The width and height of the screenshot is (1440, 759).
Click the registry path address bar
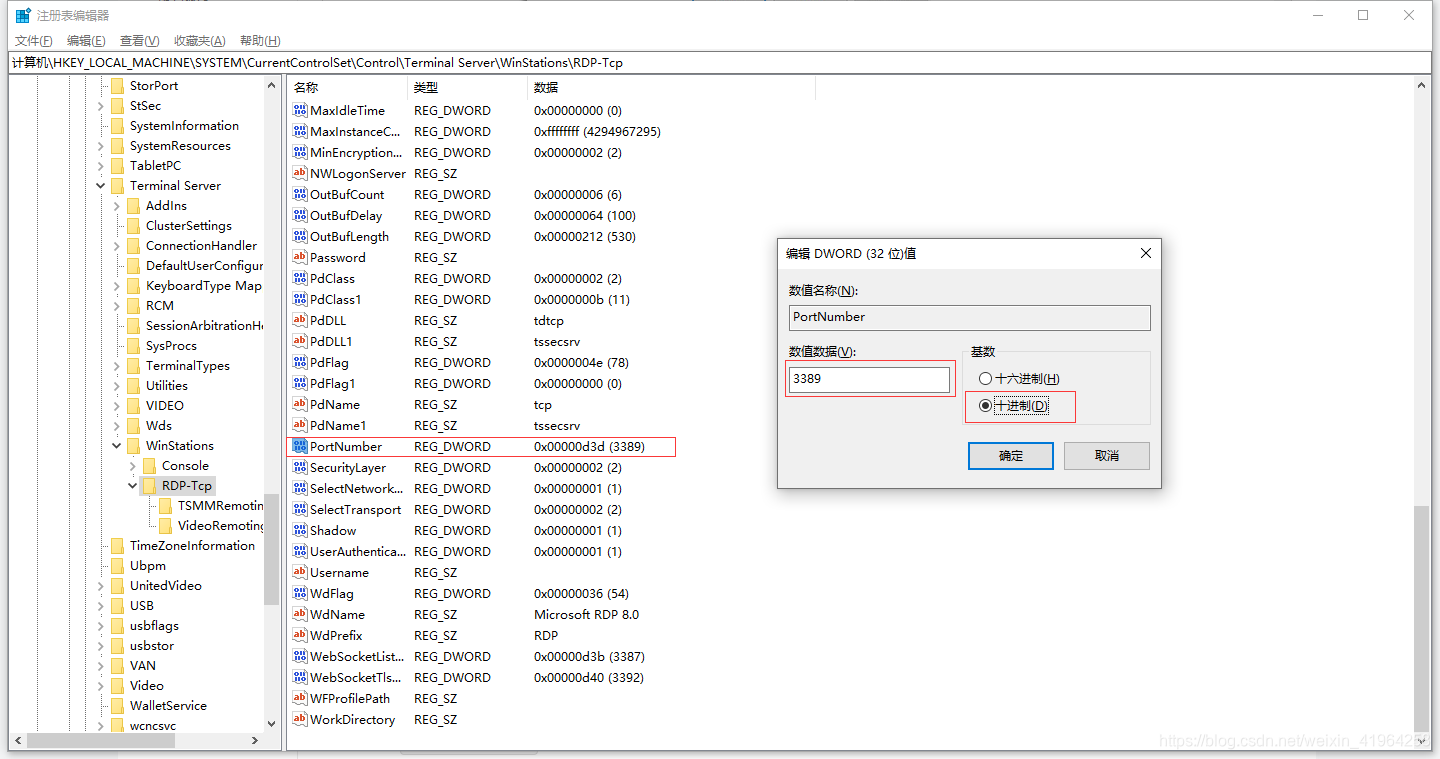(x=720, y=62)
